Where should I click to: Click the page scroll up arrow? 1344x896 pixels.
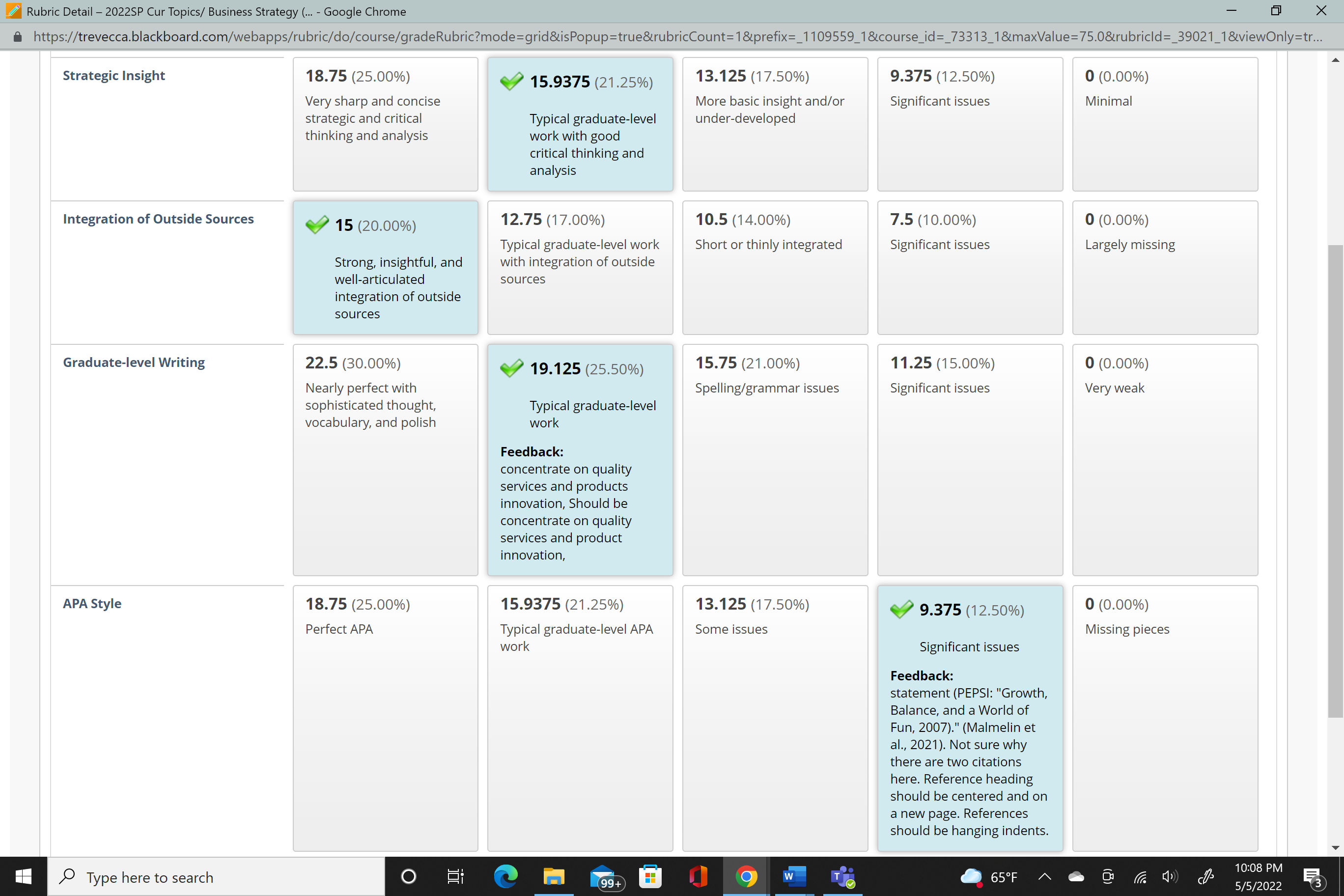pos(1335,59)
